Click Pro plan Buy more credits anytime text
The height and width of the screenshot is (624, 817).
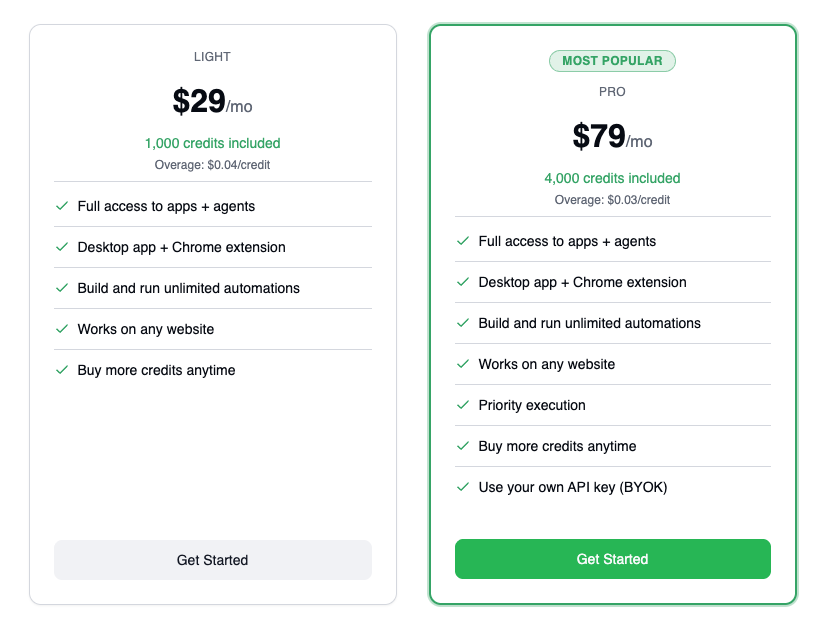pos(557,446)
